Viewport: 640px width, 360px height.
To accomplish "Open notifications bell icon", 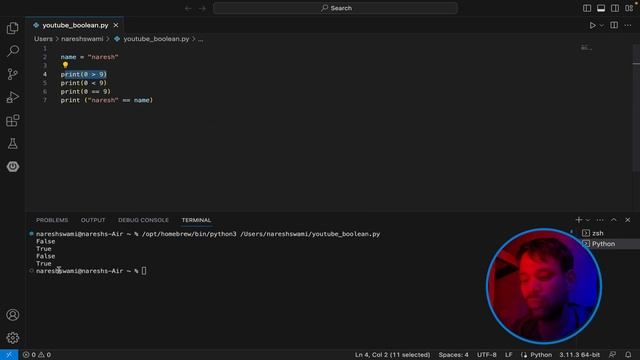I will (x=628, y=355).
